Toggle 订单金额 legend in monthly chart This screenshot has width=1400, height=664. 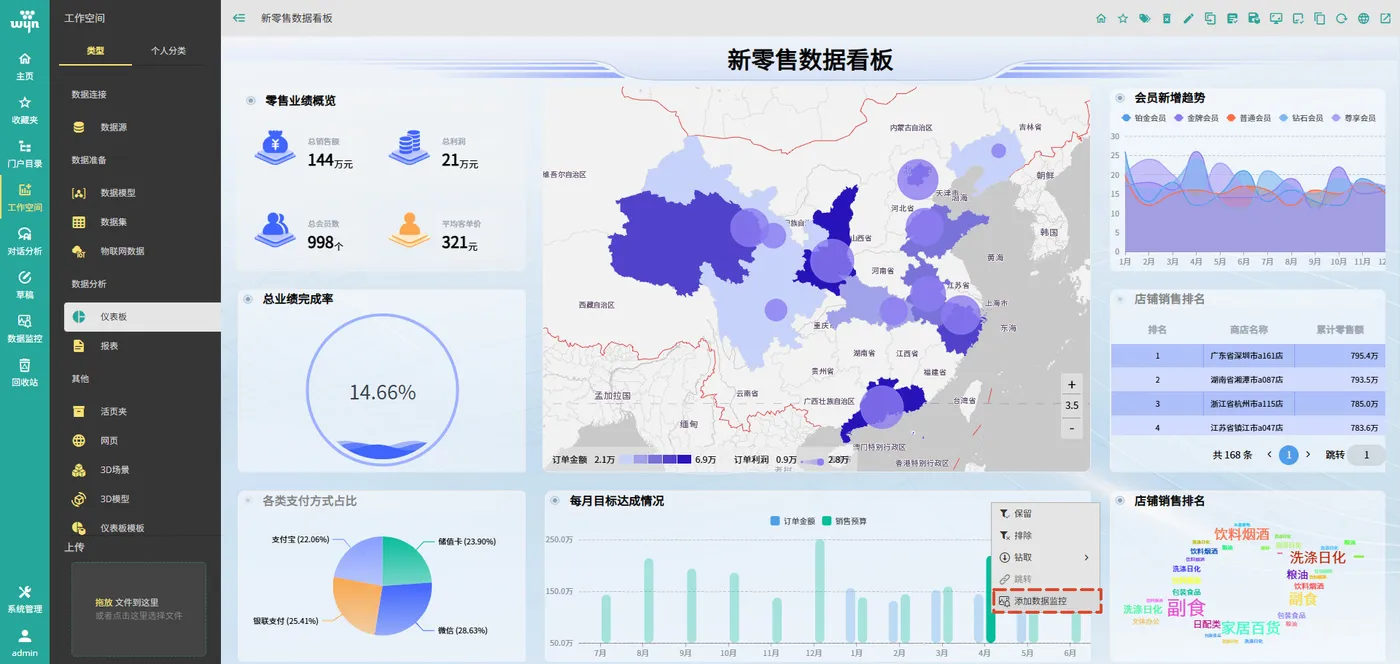792,521
